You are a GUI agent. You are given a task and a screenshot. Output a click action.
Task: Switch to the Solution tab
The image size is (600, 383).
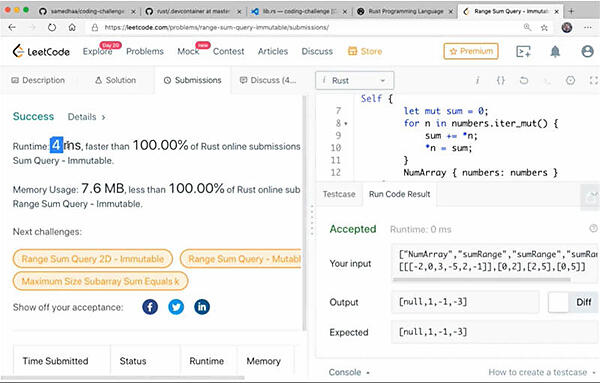point(116,80)
